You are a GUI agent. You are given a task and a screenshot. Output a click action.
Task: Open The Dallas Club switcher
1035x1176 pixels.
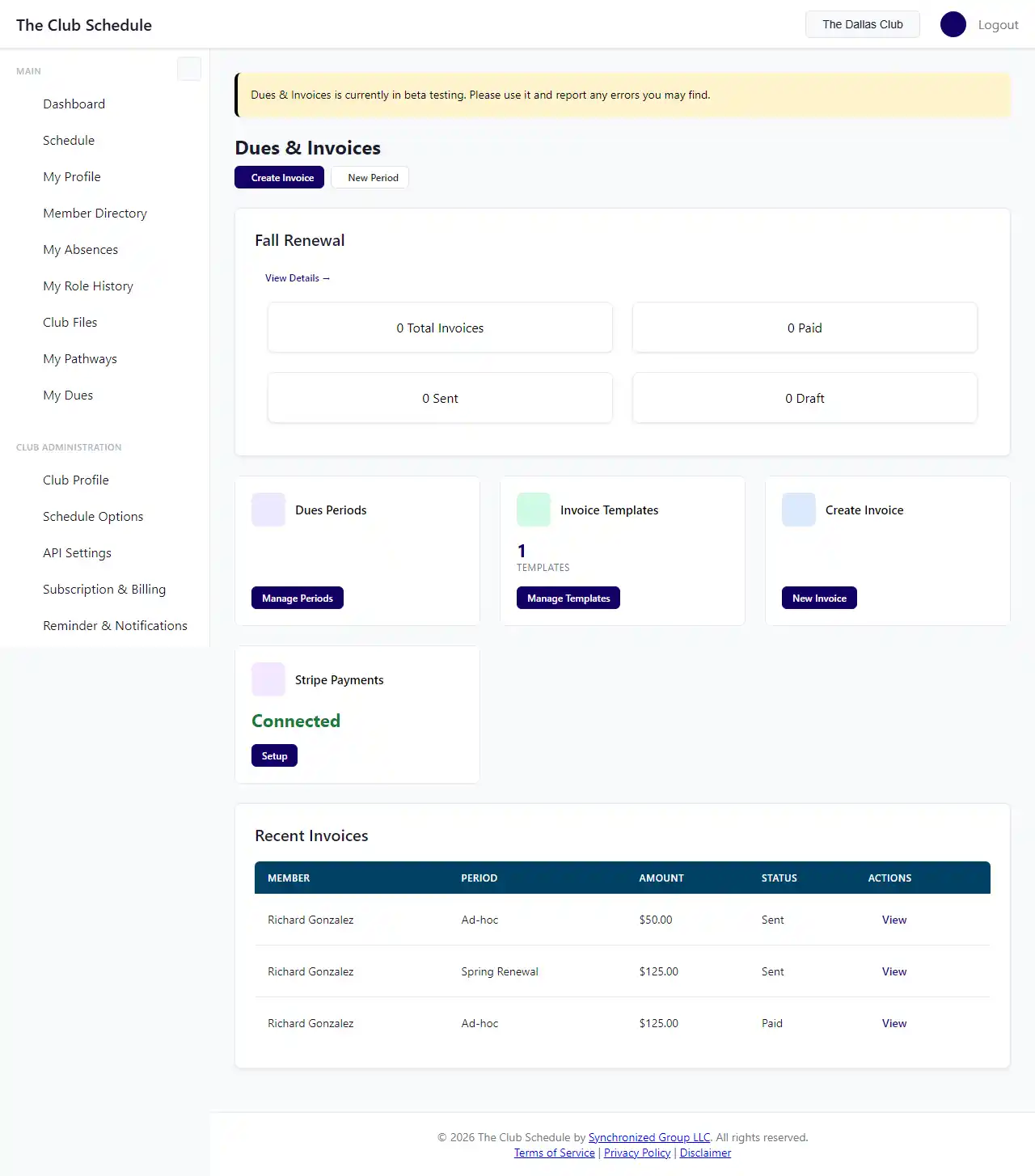[862, 24]
